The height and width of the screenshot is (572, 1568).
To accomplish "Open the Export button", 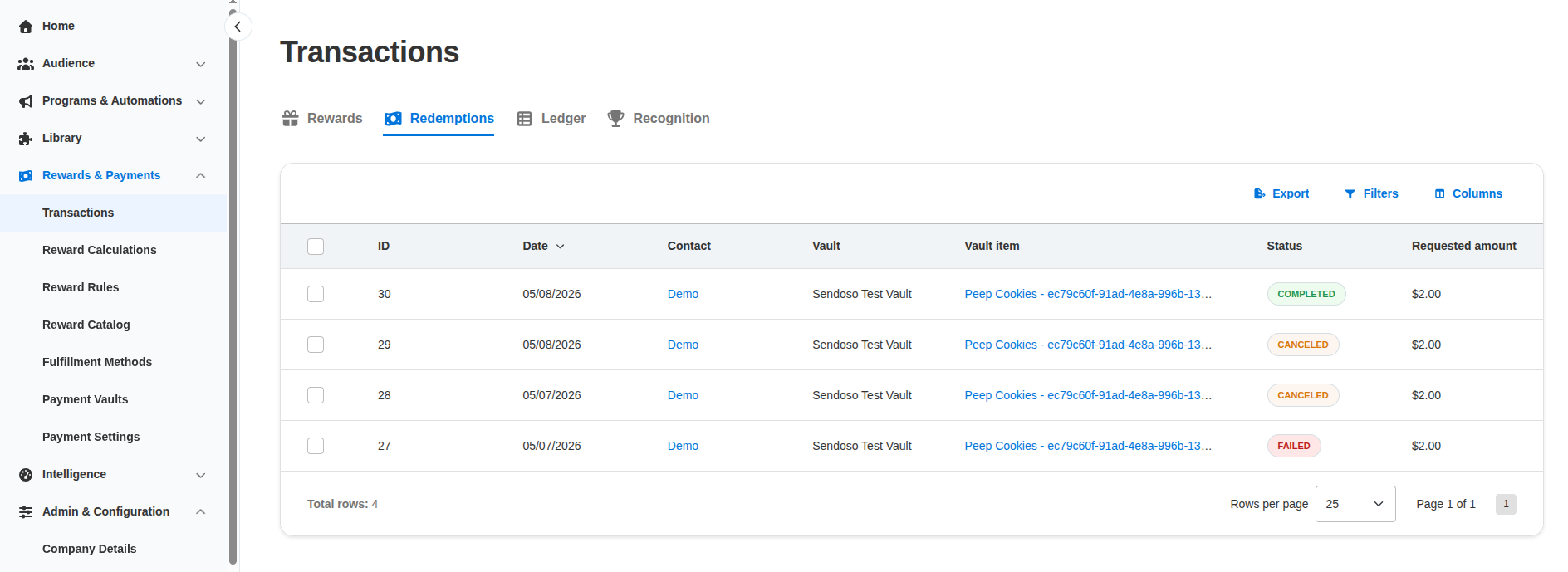I will pos(1281,193).
